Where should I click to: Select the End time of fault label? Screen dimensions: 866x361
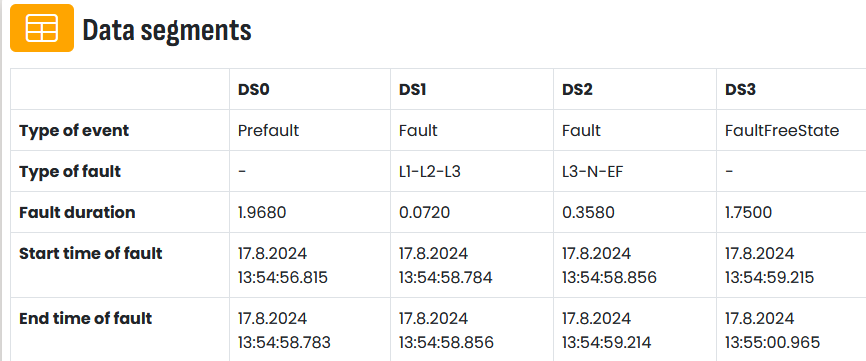pos(86,318)
